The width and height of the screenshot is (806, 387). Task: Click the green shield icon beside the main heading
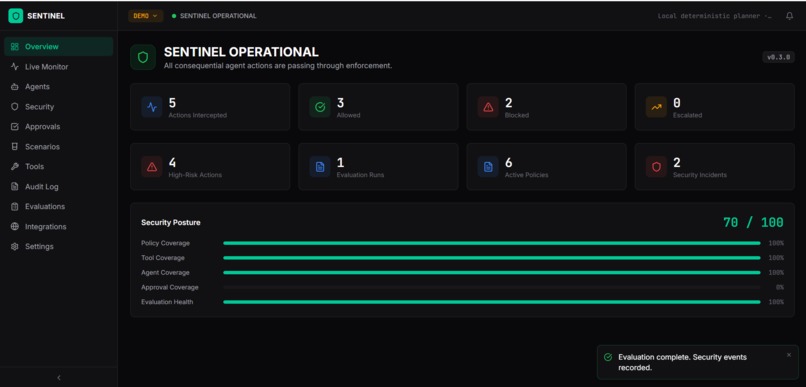[x=143, y=58]
